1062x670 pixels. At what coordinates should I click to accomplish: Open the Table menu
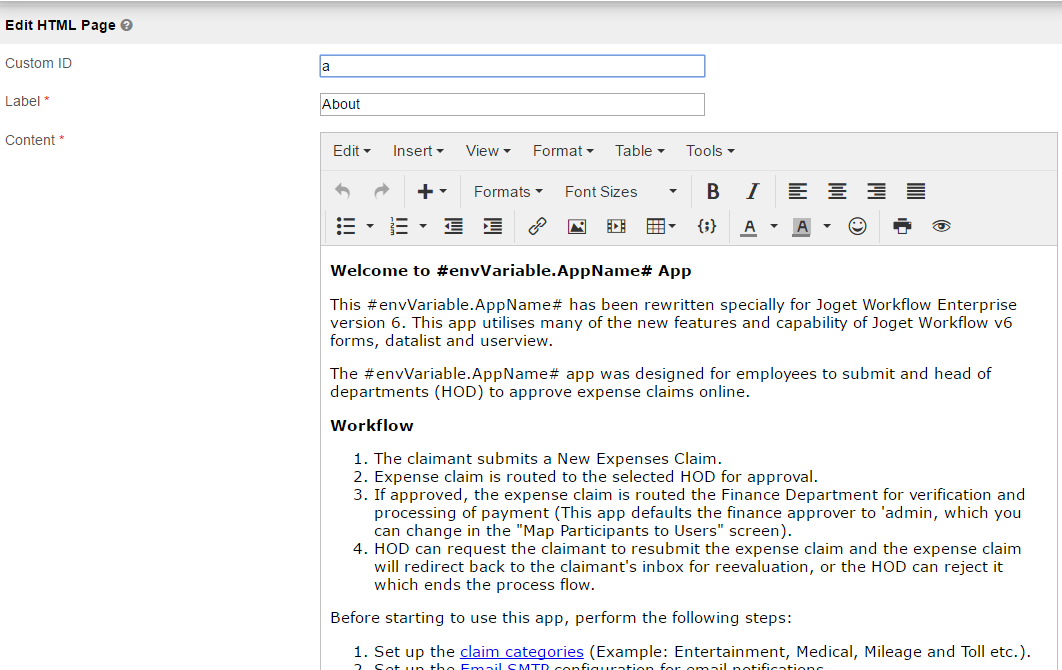639,151
